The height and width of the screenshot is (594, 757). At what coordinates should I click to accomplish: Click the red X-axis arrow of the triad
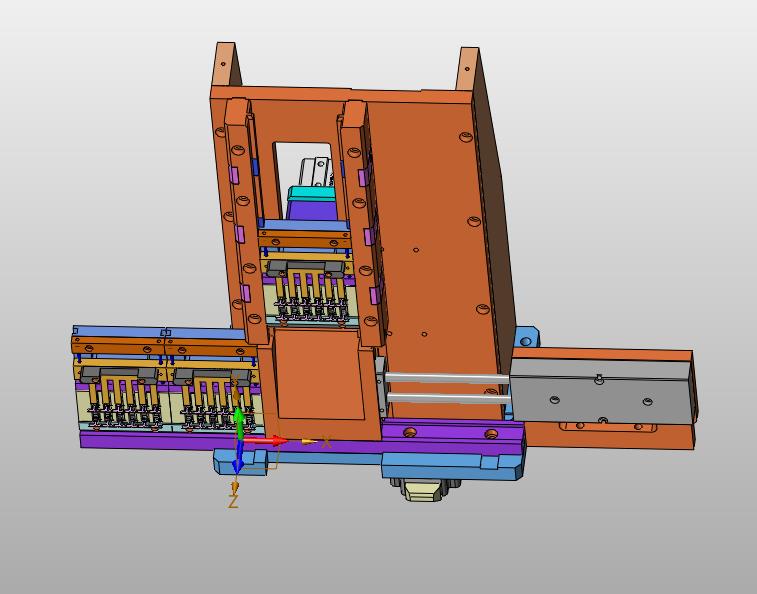pos(265,440)
